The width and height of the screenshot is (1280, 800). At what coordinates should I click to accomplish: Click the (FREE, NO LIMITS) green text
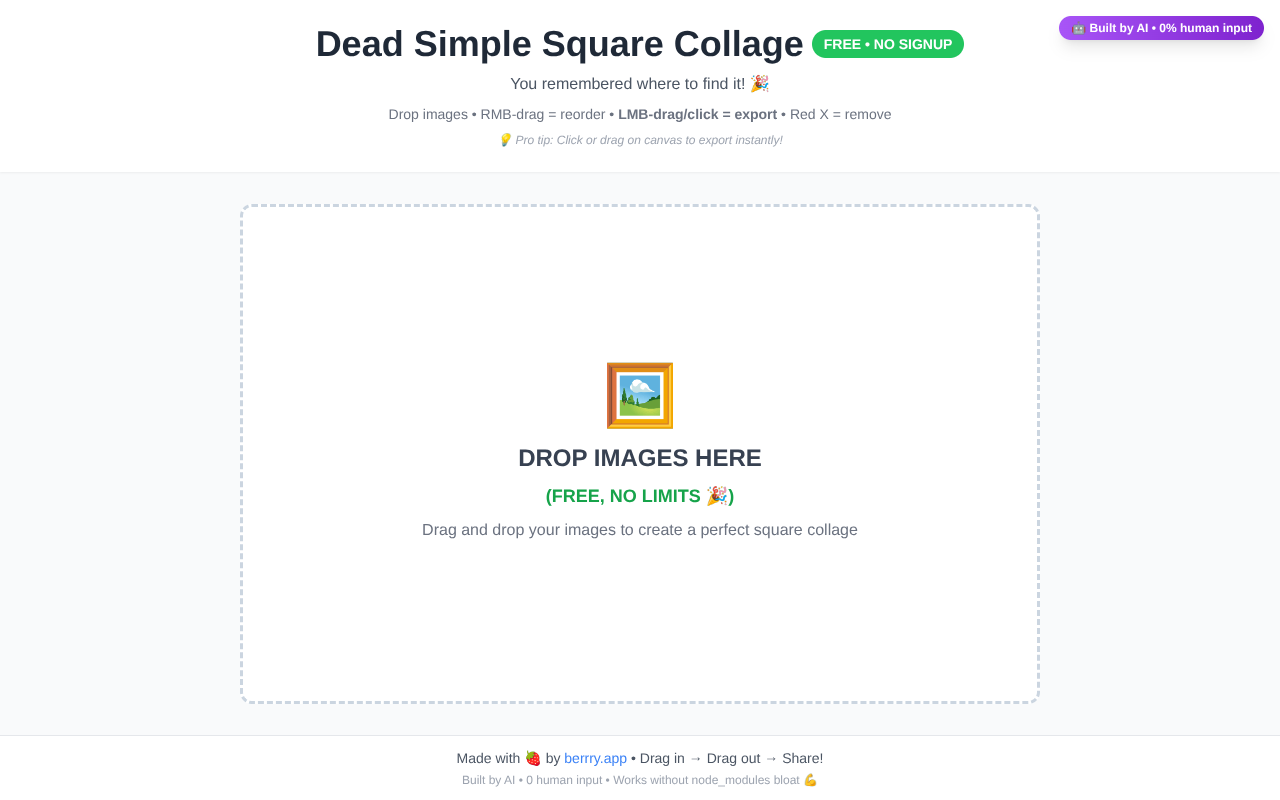point(640,495)
